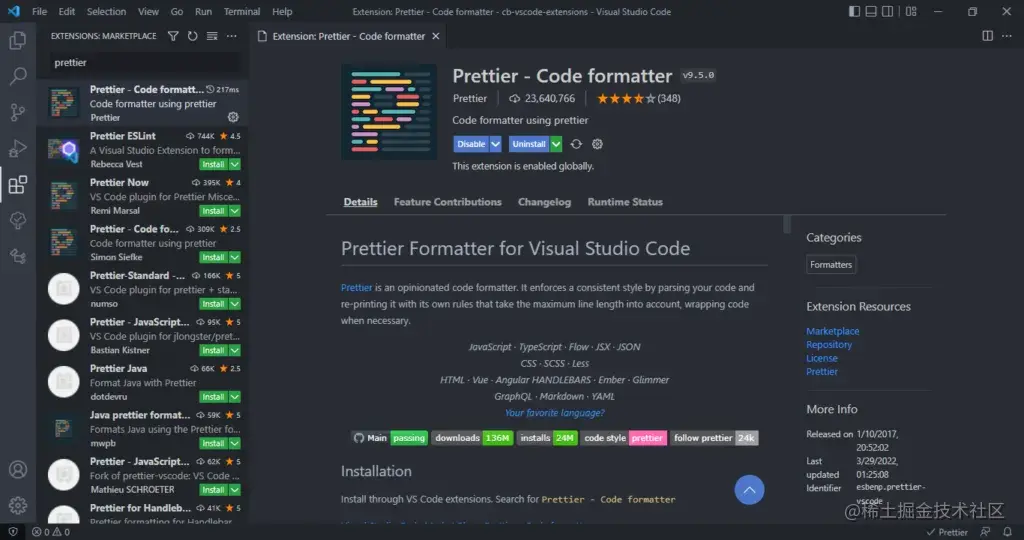Open the Help menu

tap(282, 11)
